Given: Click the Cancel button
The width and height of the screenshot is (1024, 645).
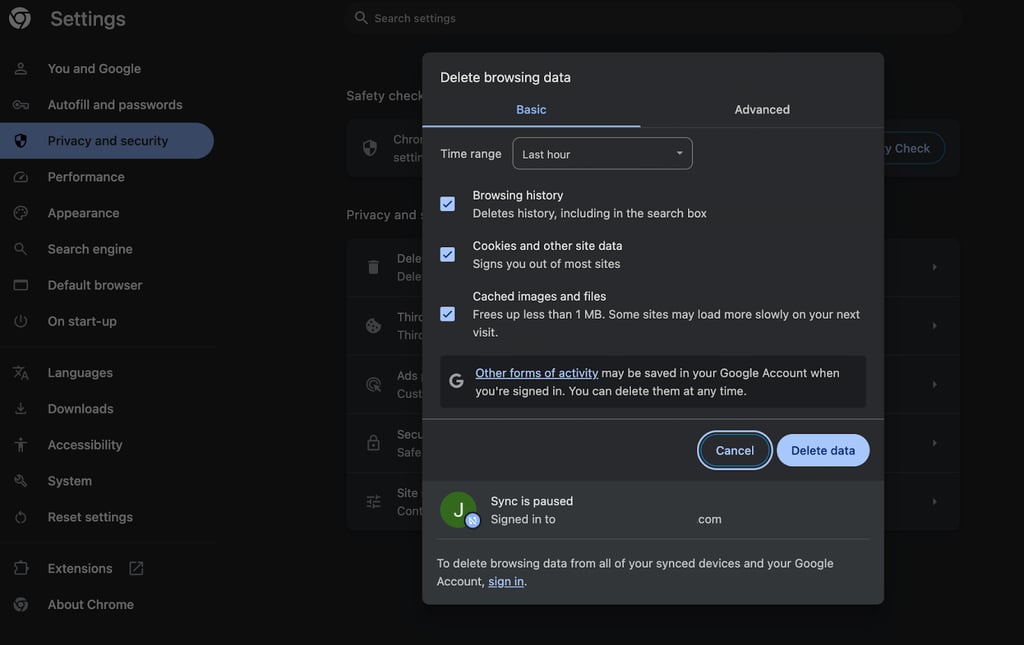Looking at the screenshot, I should click(735, 450).
